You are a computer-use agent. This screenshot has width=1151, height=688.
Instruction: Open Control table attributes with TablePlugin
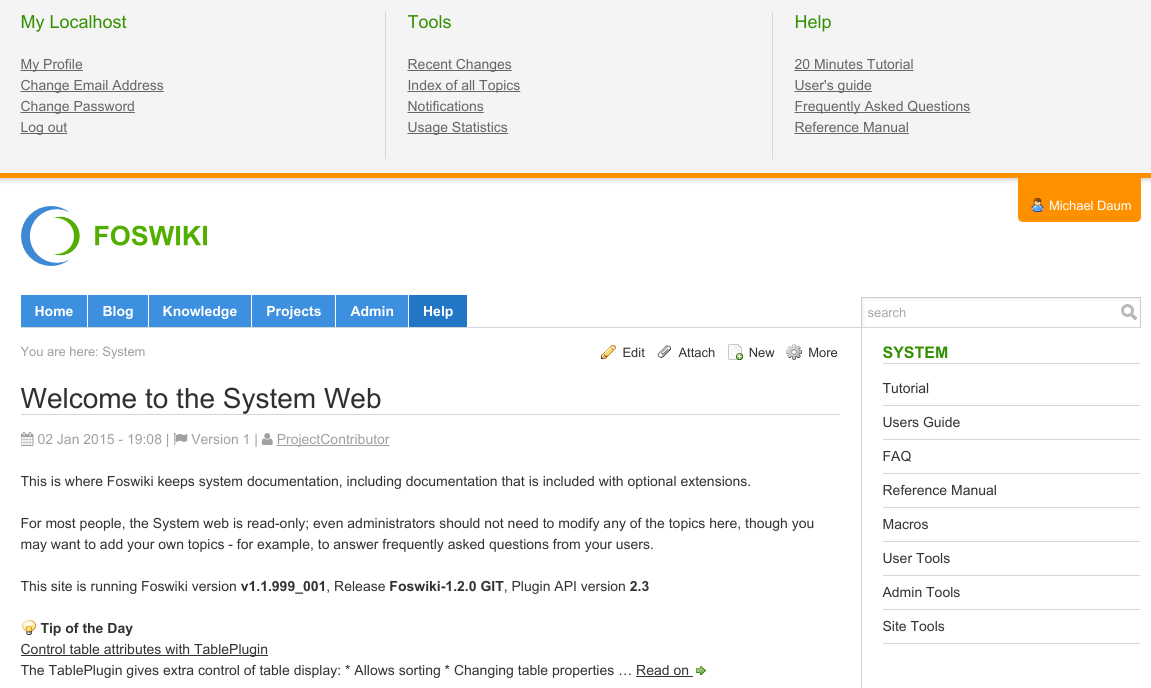[x=144, y=649]
